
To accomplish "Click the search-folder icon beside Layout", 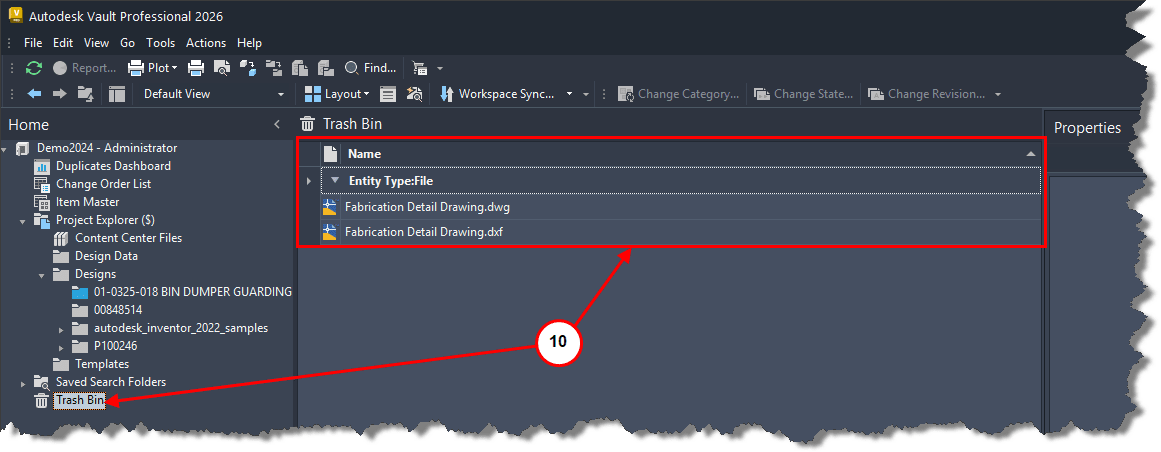I will coord(414,94).
